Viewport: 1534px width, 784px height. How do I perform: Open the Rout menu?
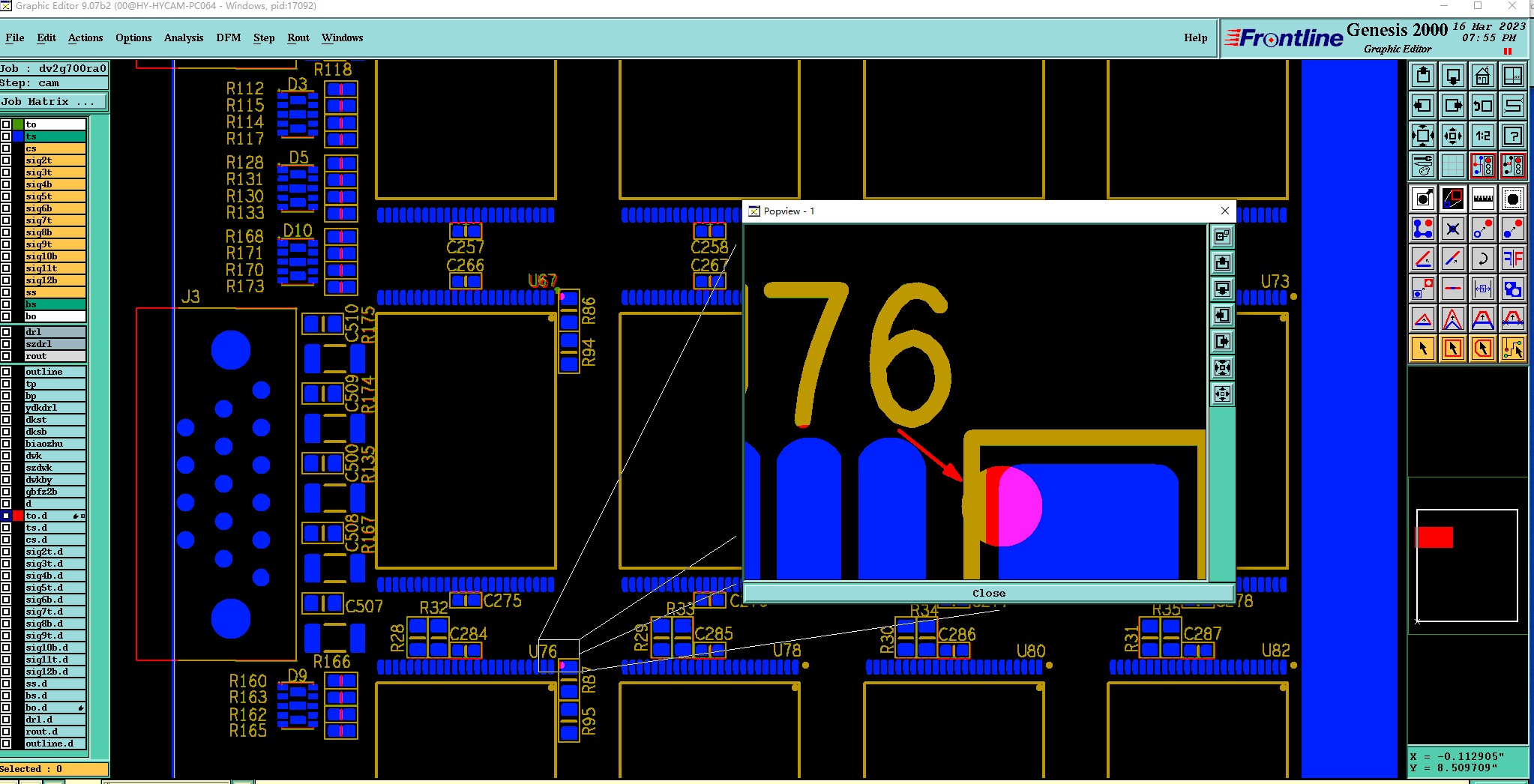click(x=298, y=37)
